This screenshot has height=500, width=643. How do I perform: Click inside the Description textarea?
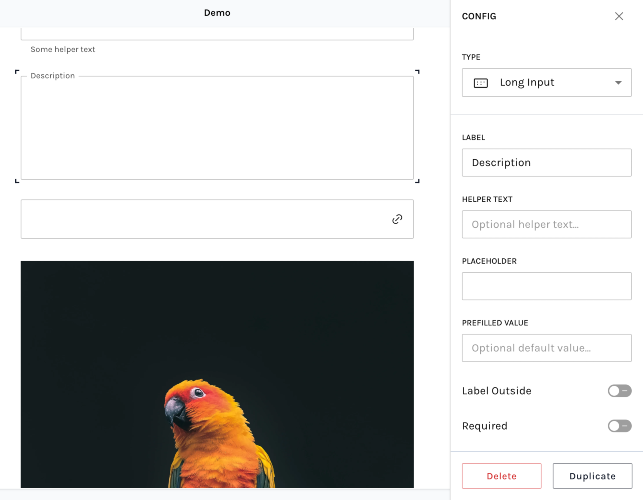pyautogui.click(x=217, y=128)
